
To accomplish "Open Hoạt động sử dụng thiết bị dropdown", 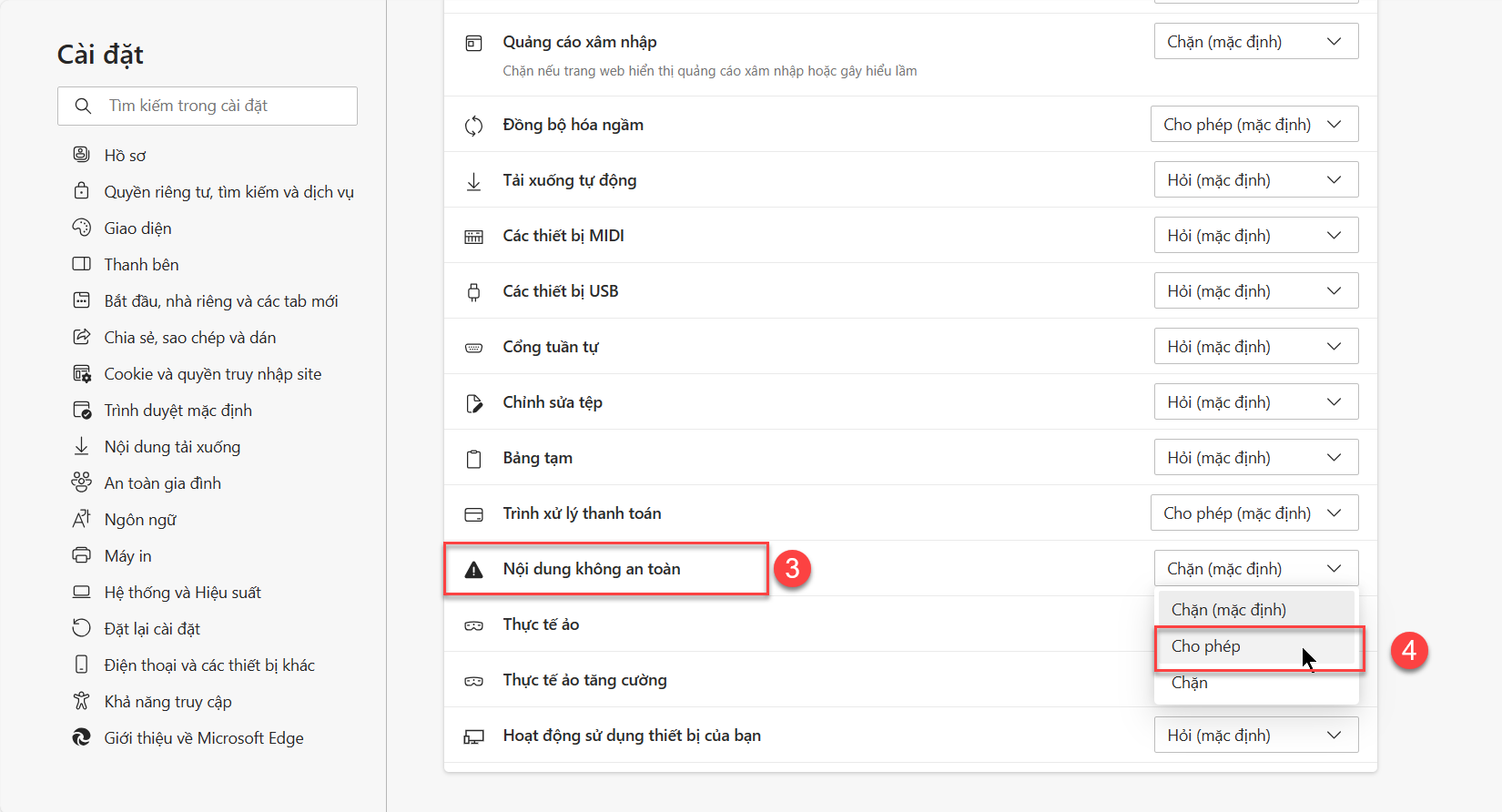I will [x=1256, y=736].
